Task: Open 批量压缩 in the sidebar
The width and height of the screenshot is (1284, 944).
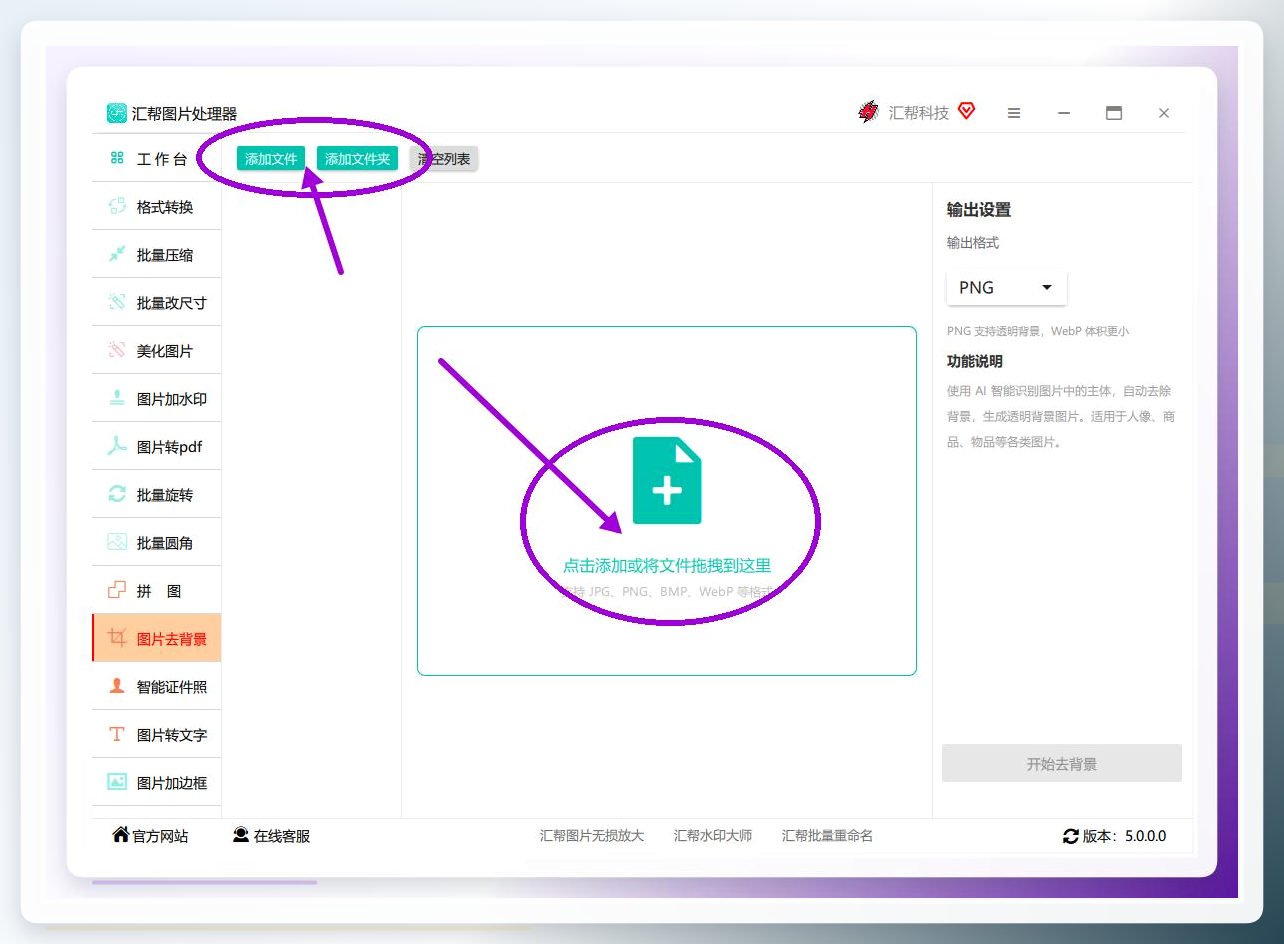Action: pos(156,255)
